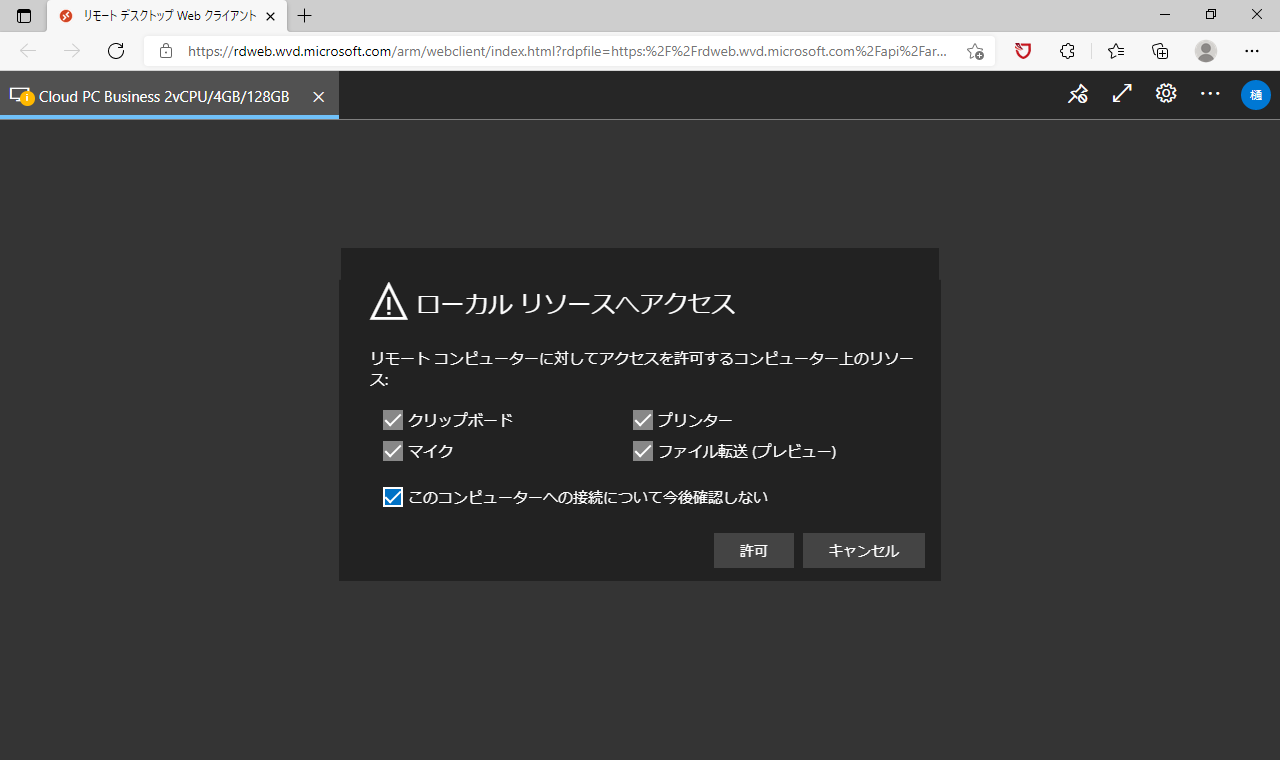Uncheck 今後確認しない checkbox
This screenshot has height=760, width=1280.
(x=393, y=497)
